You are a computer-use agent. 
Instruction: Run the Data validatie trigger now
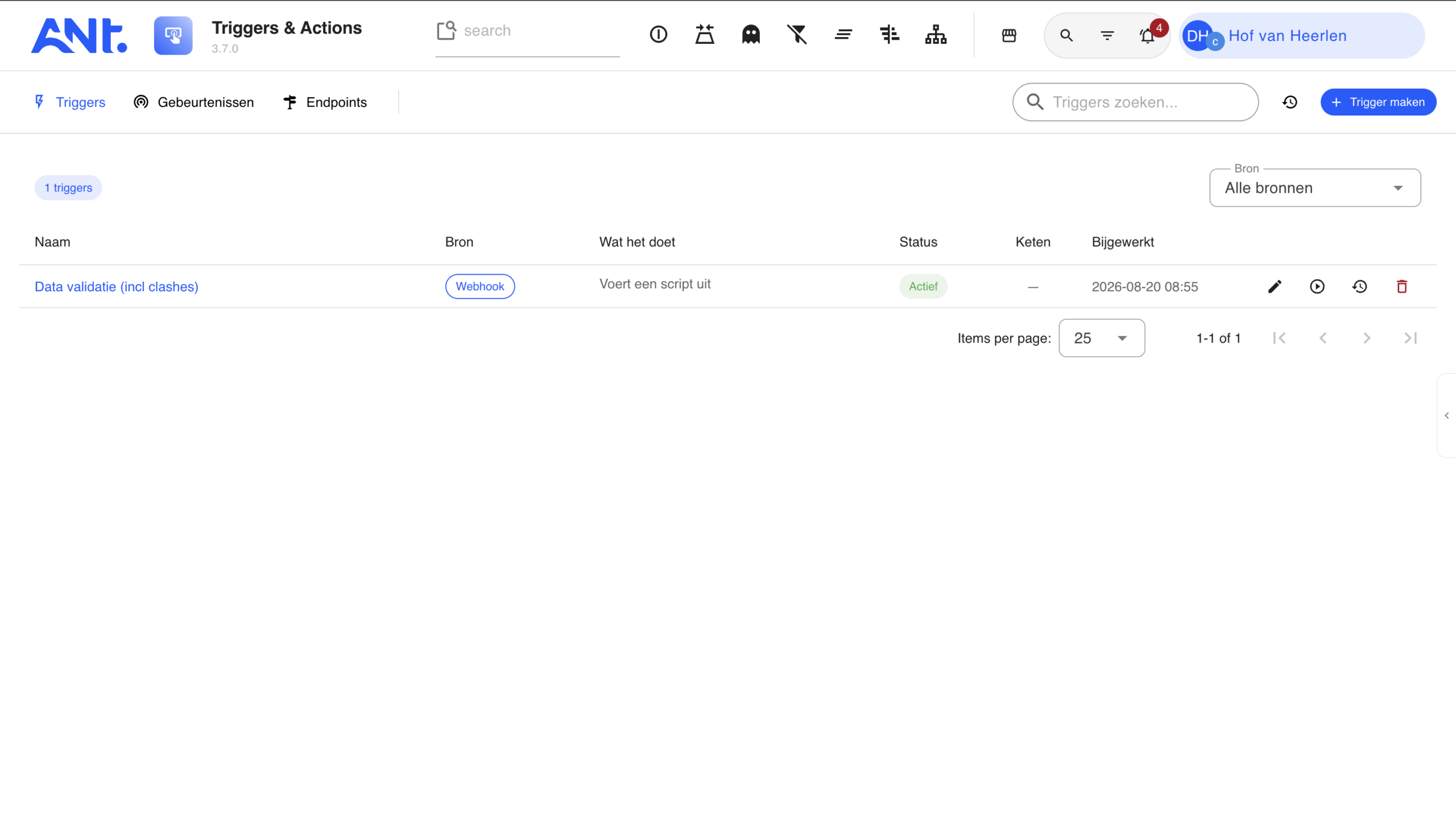tap(1317, 287)
